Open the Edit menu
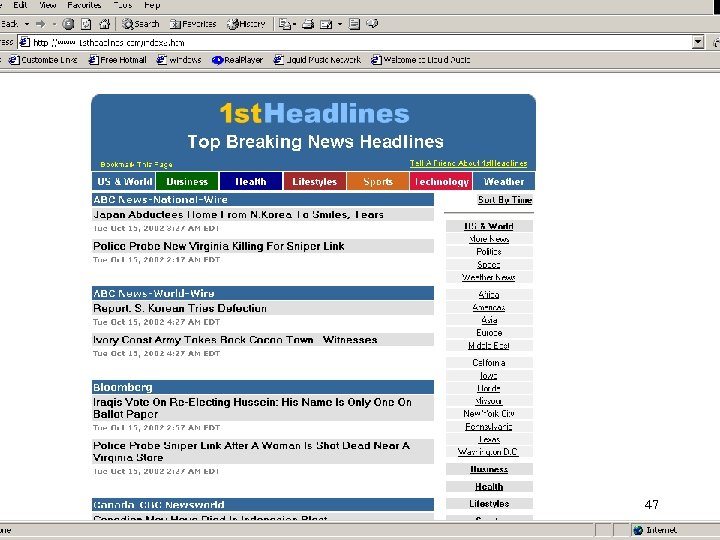 click(20, 5)
